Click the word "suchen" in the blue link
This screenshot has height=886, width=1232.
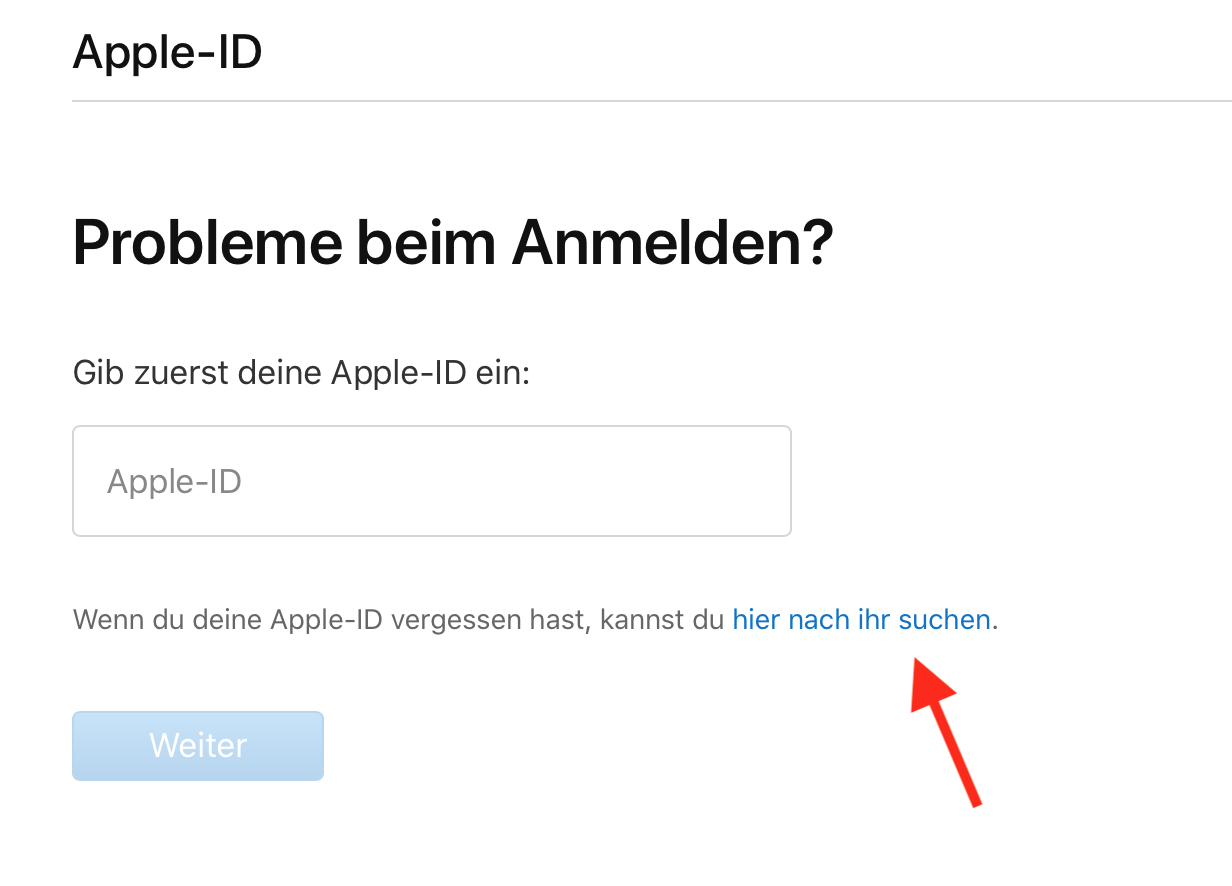point(944,620)
